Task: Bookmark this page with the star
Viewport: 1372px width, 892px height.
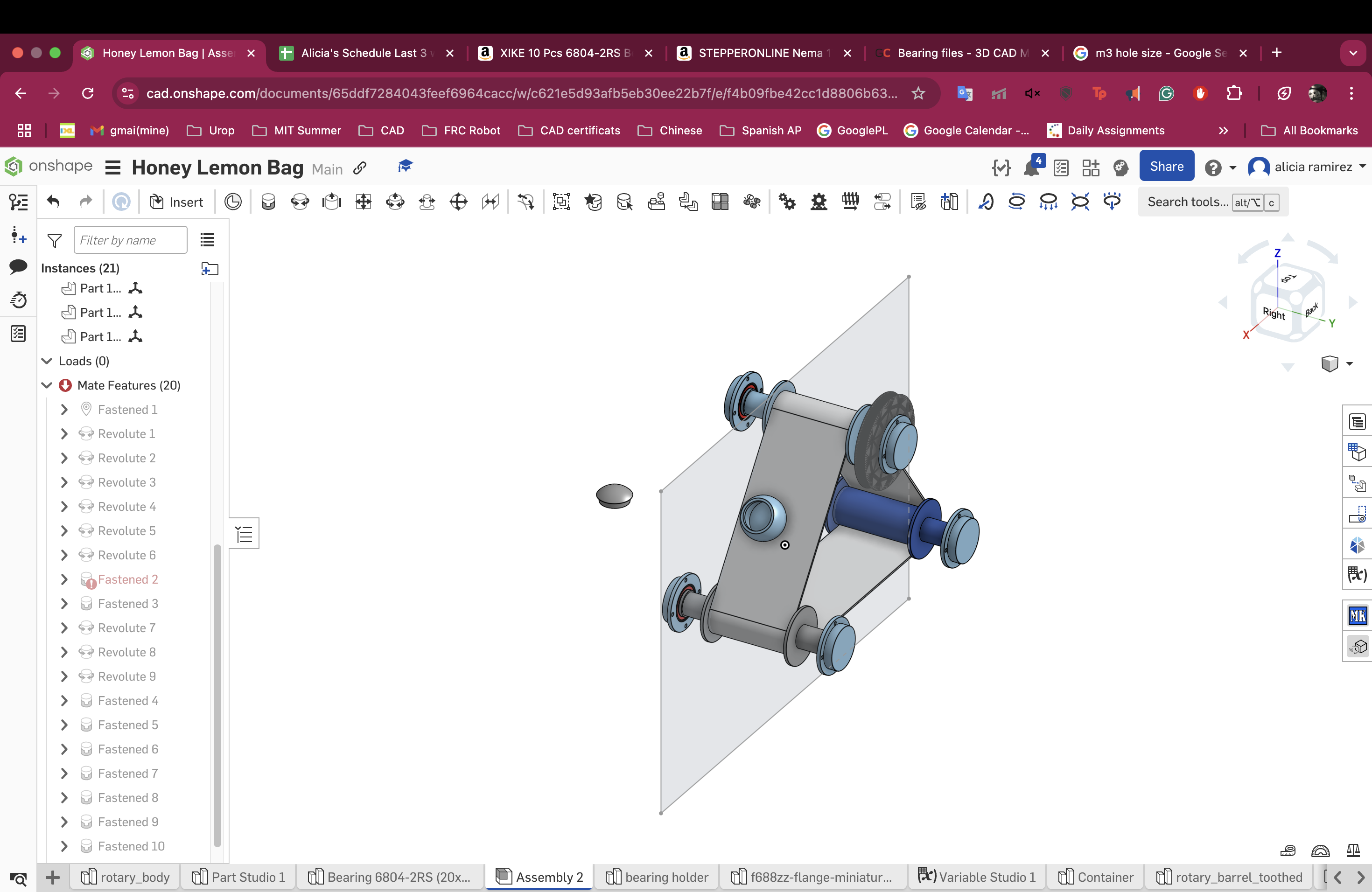Action: (x=918, y=93)
